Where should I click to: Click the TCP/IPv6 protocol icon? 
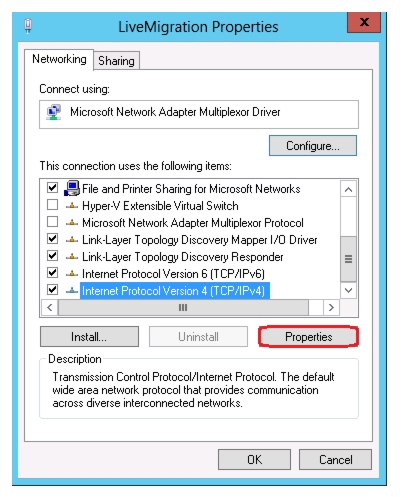72,274
